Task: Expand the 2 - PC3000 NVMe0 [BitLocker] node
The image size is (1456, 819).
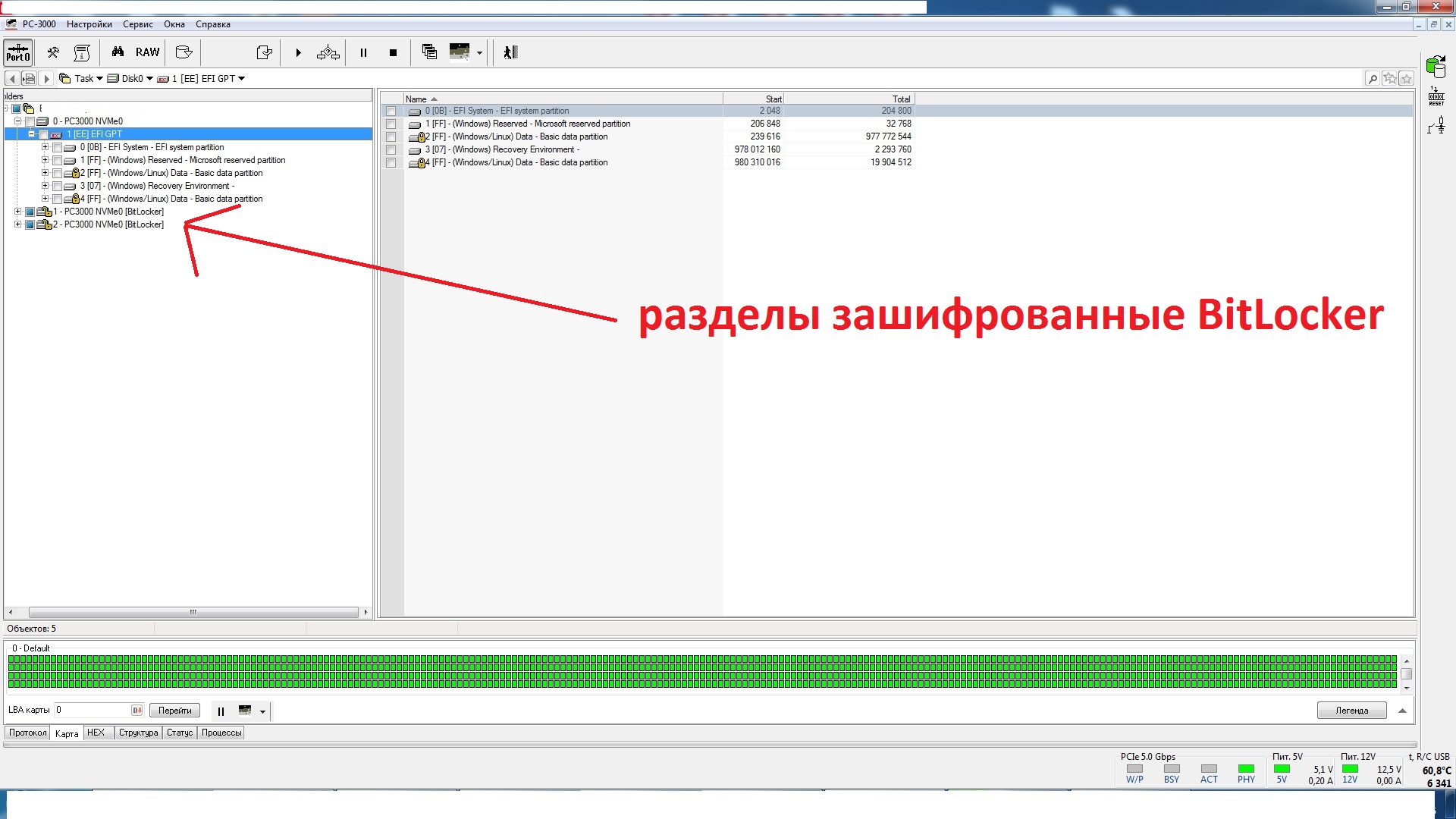Action: pos(18,225)
